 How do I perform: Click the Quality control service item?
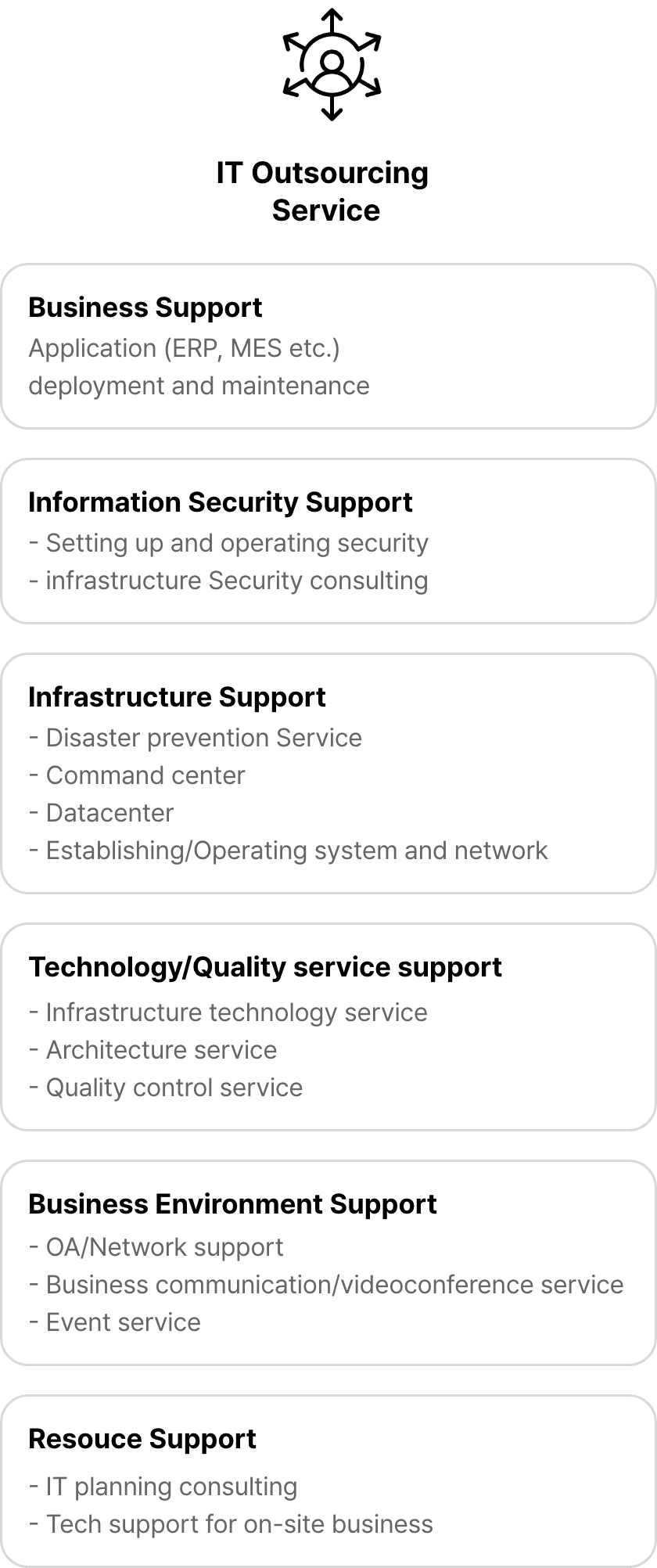[x=166, y=1088]
